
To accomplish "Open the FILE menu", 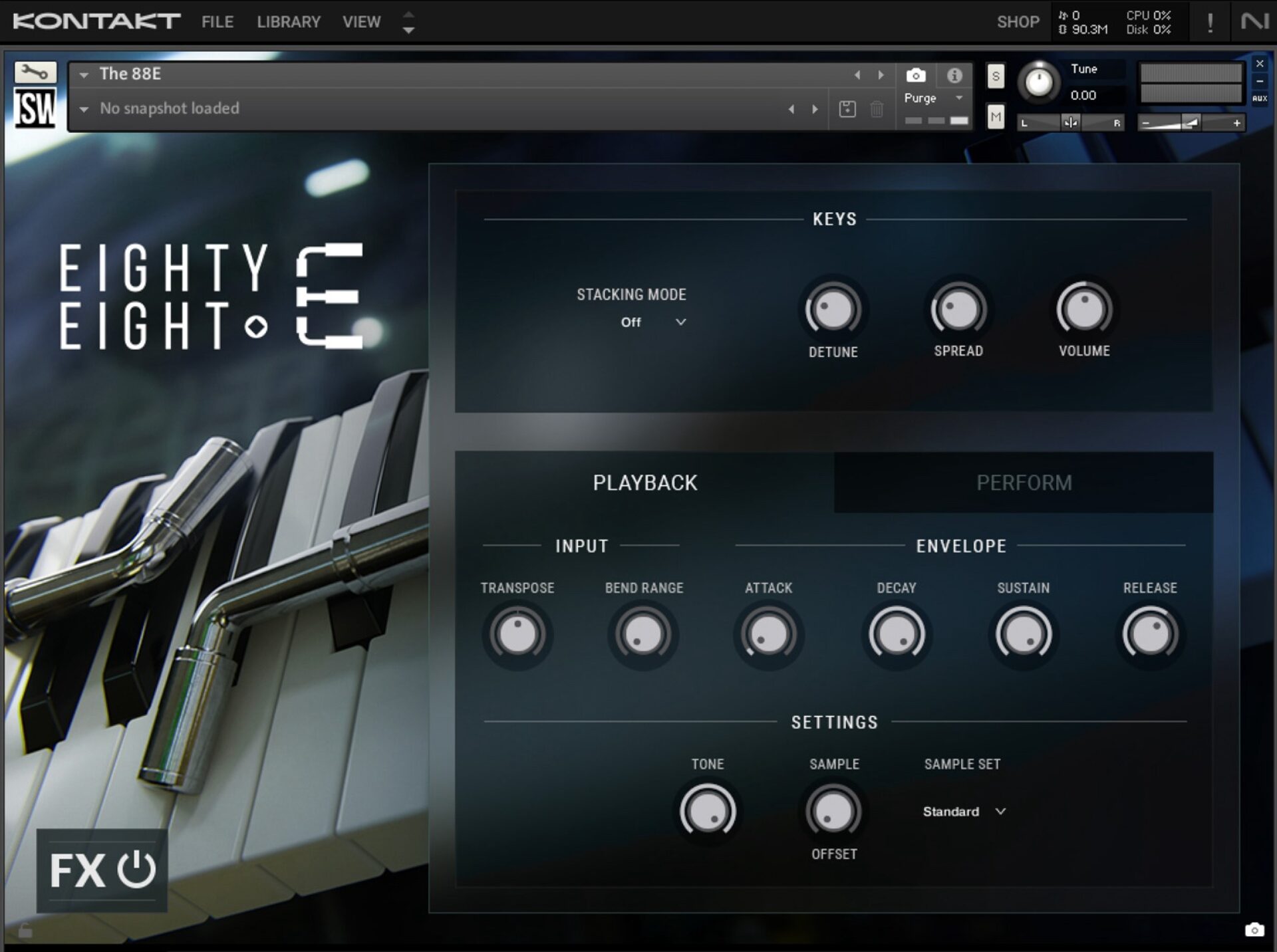I will (217, 21).
